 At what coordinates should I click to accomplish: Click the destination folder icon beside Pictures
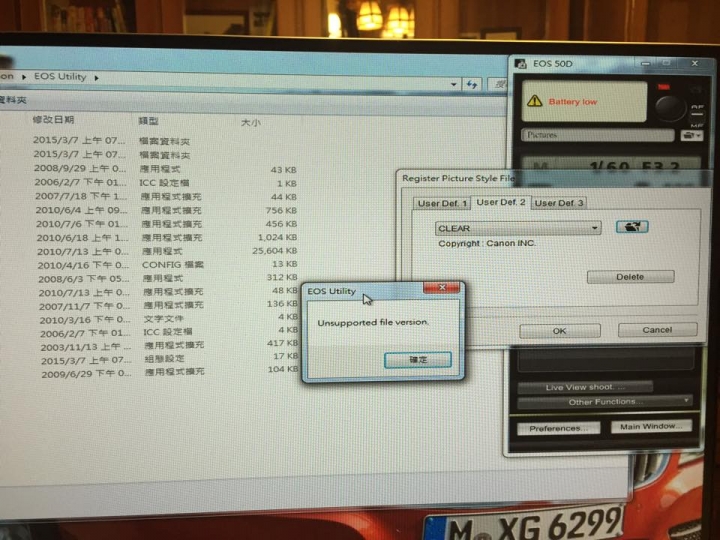pos(691,135)
